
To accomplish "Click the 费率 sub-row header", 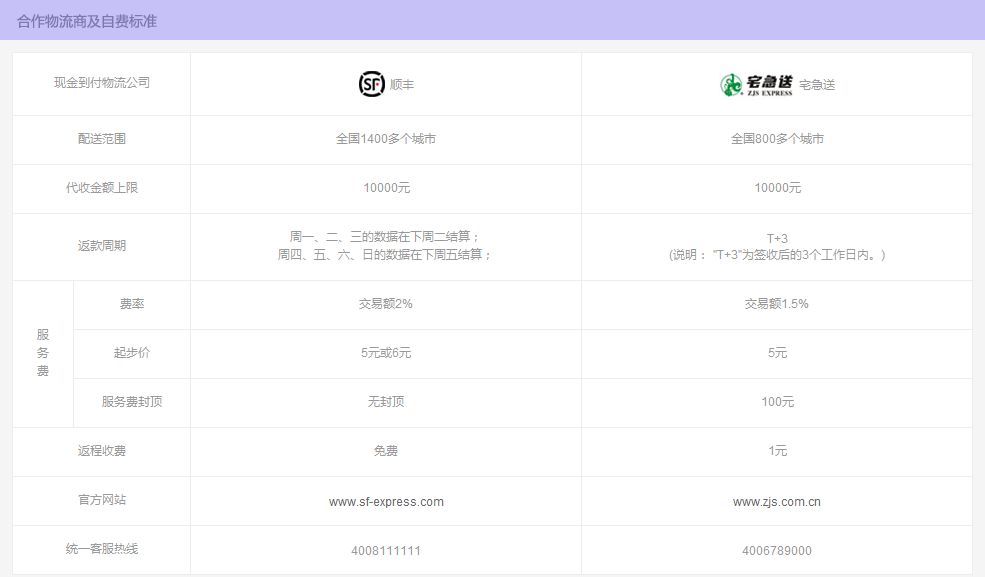I will point(132,304).
